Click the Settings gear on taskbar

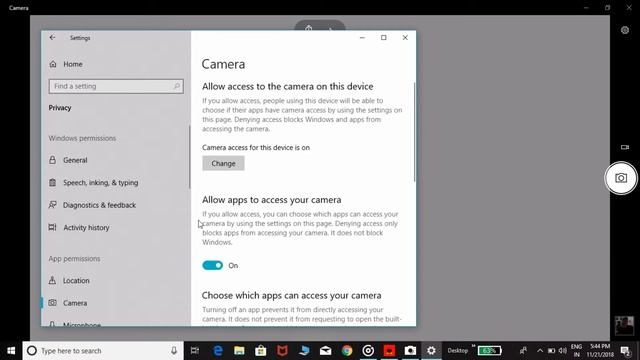click(431, 351)
